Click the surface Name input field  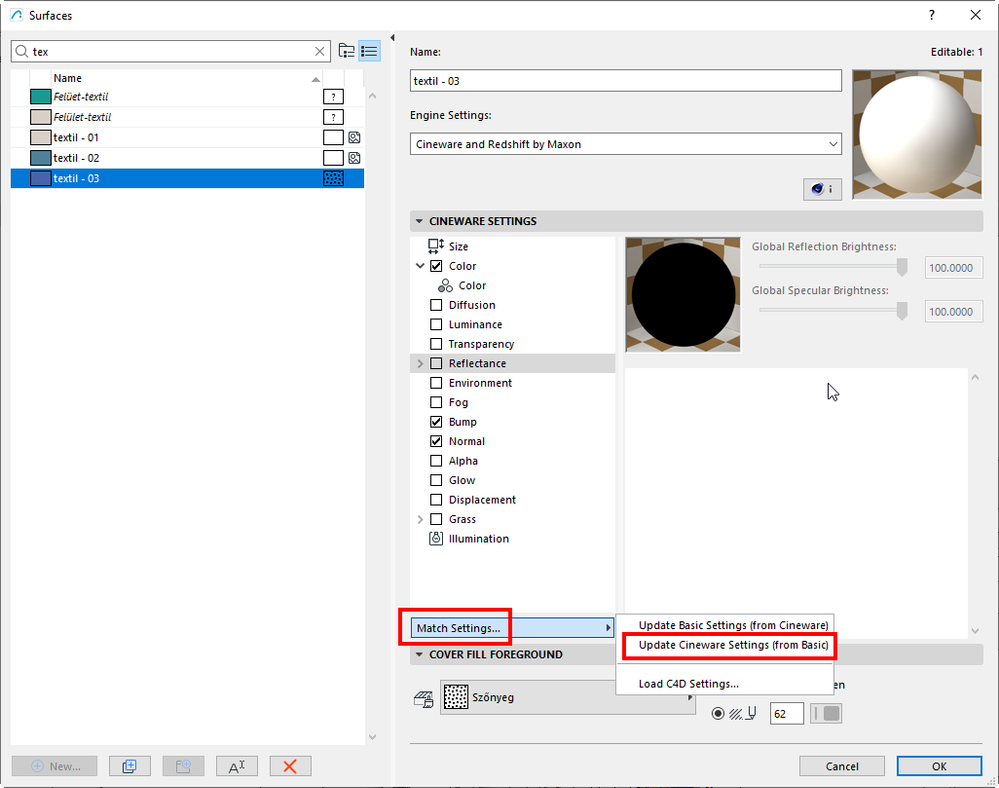coord(626,81)
